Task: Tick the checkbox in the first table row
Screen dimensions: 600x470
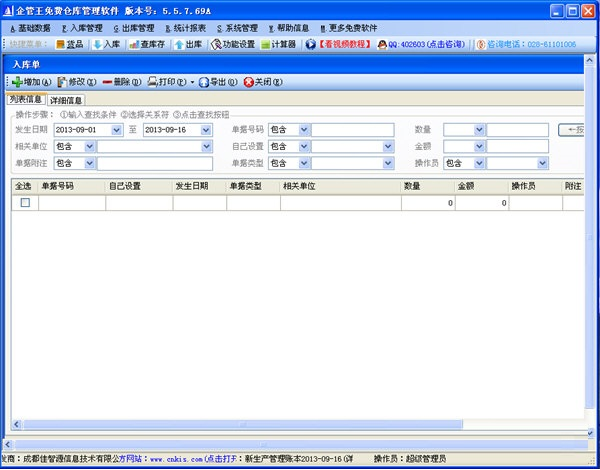Action: click(25, 202)
